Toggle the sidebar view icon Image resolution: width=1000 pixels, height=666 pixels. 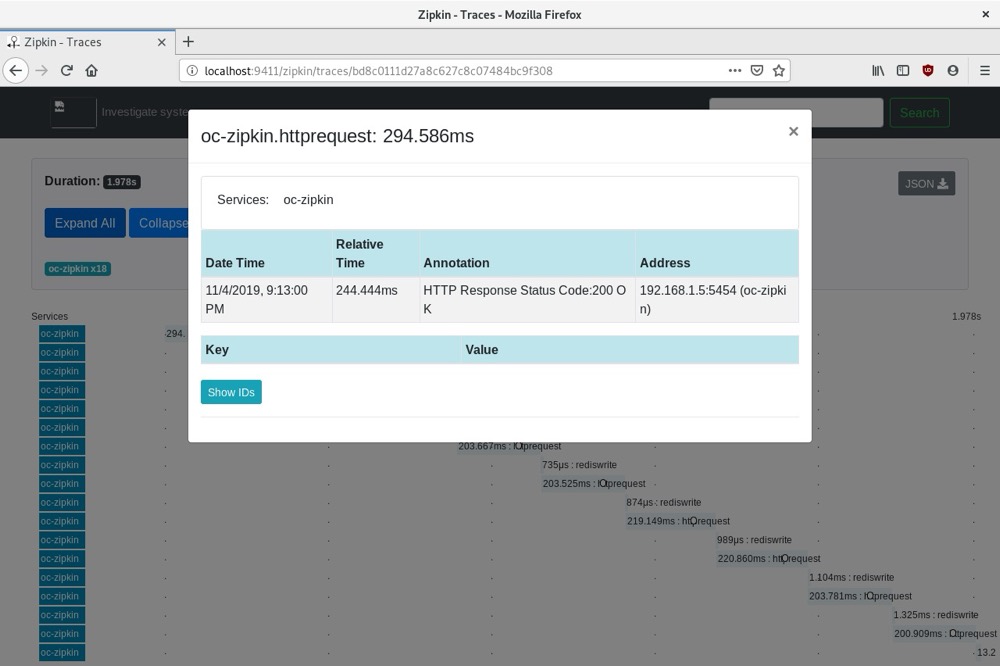pyautogui.click(x=903, y=71)
